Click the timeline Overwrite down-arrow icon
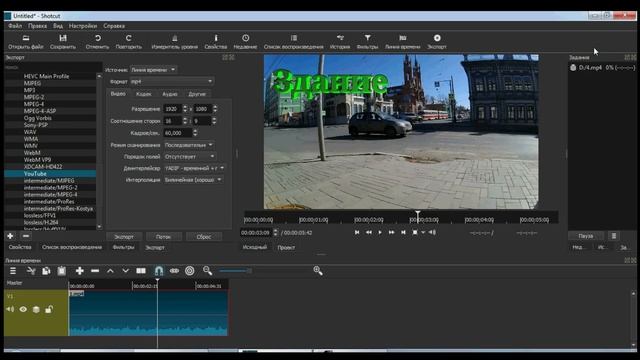640x360 pixels. (x=126, y=271)
